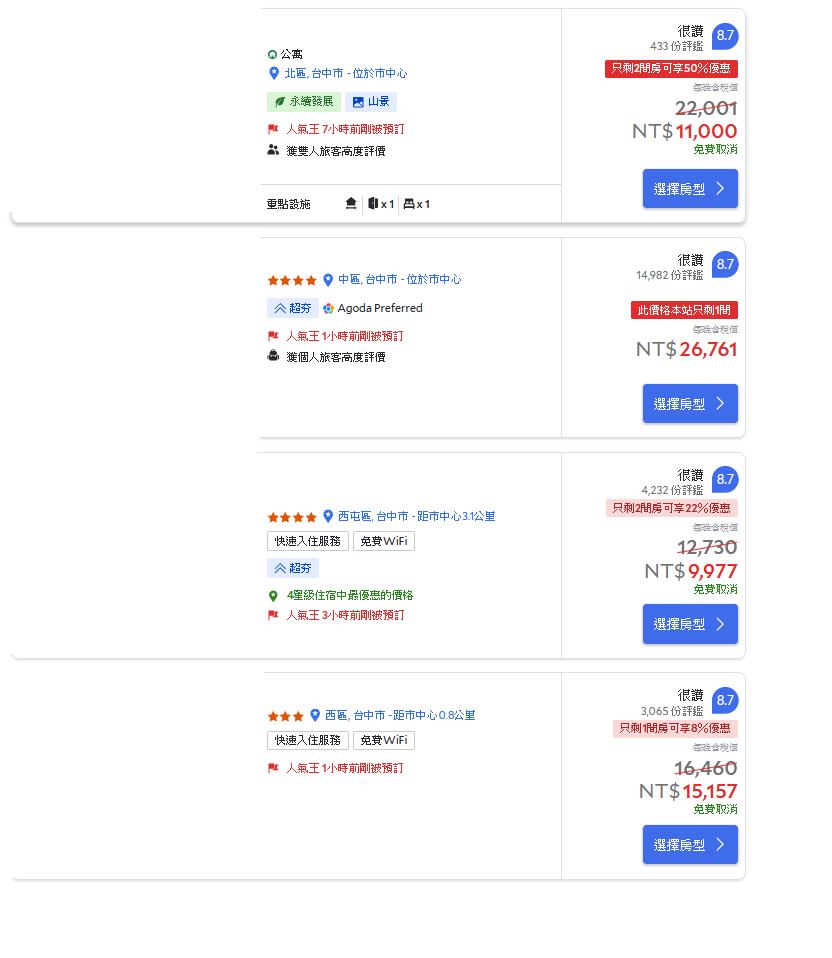This screenshot has height=958, width=832.
Task: Click the 免費WiFi tag in 西區 listing
Action: (x=384, y=740)
